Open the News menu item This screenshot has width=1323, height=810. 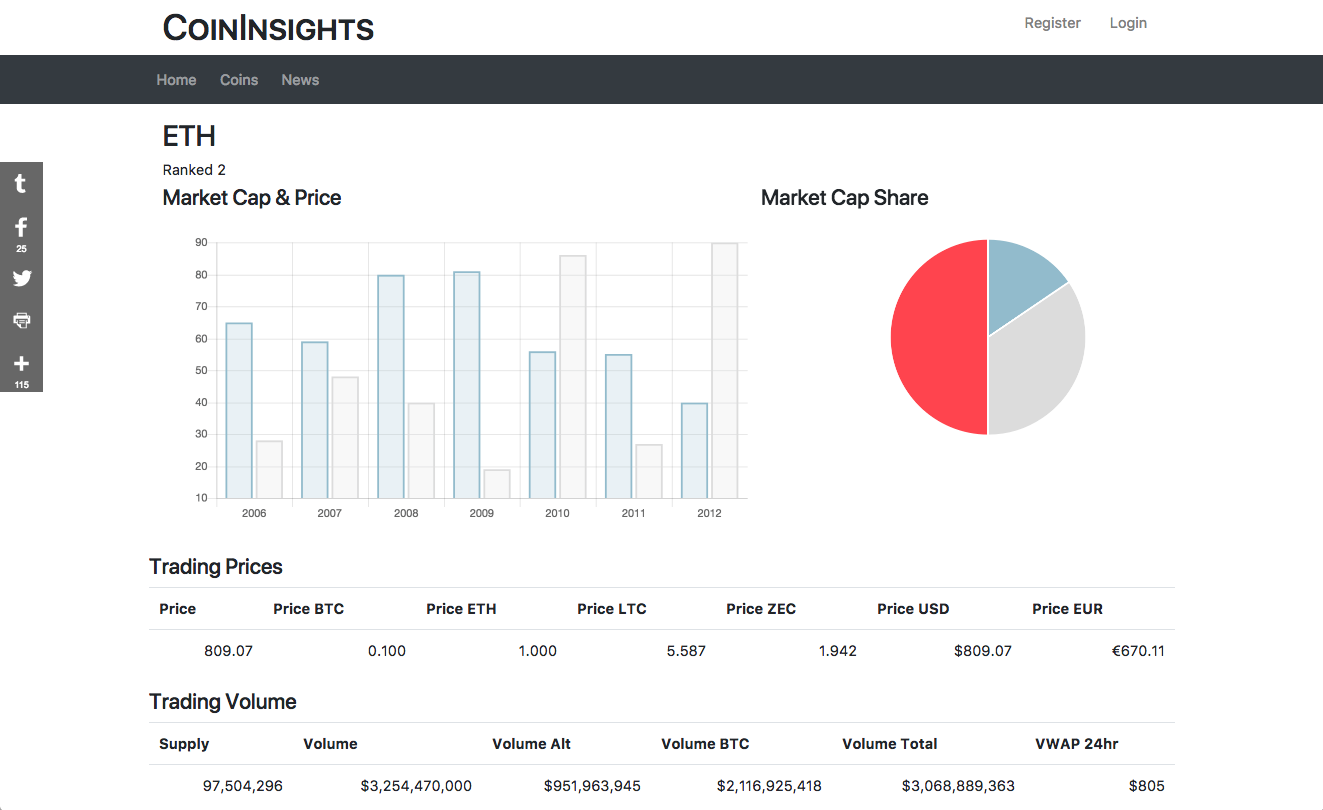tap(300, 80)
